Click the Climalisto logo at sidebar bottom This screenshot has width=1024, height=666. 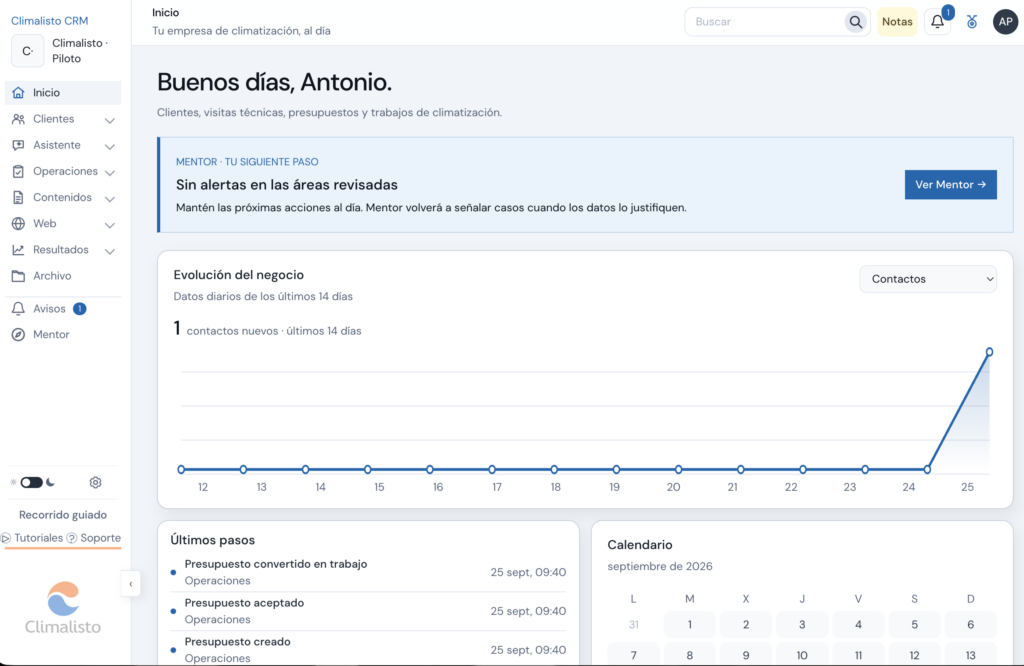pyautogui.click(x=63, y=607)
